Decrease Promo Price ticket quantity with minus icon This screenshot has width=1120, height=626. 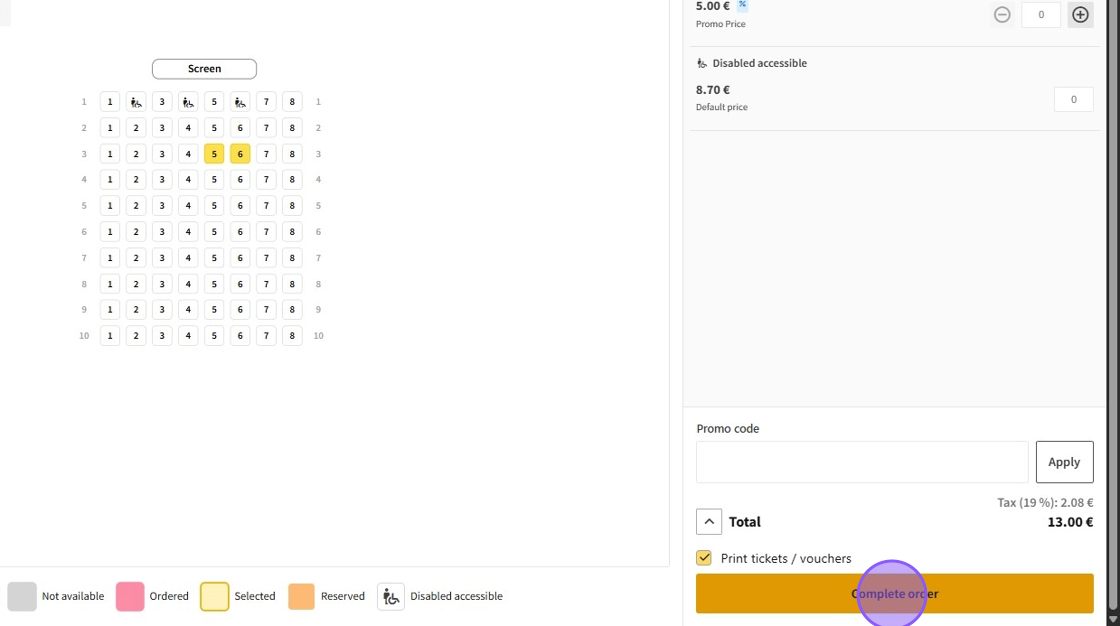click(x=1002, y=15)
